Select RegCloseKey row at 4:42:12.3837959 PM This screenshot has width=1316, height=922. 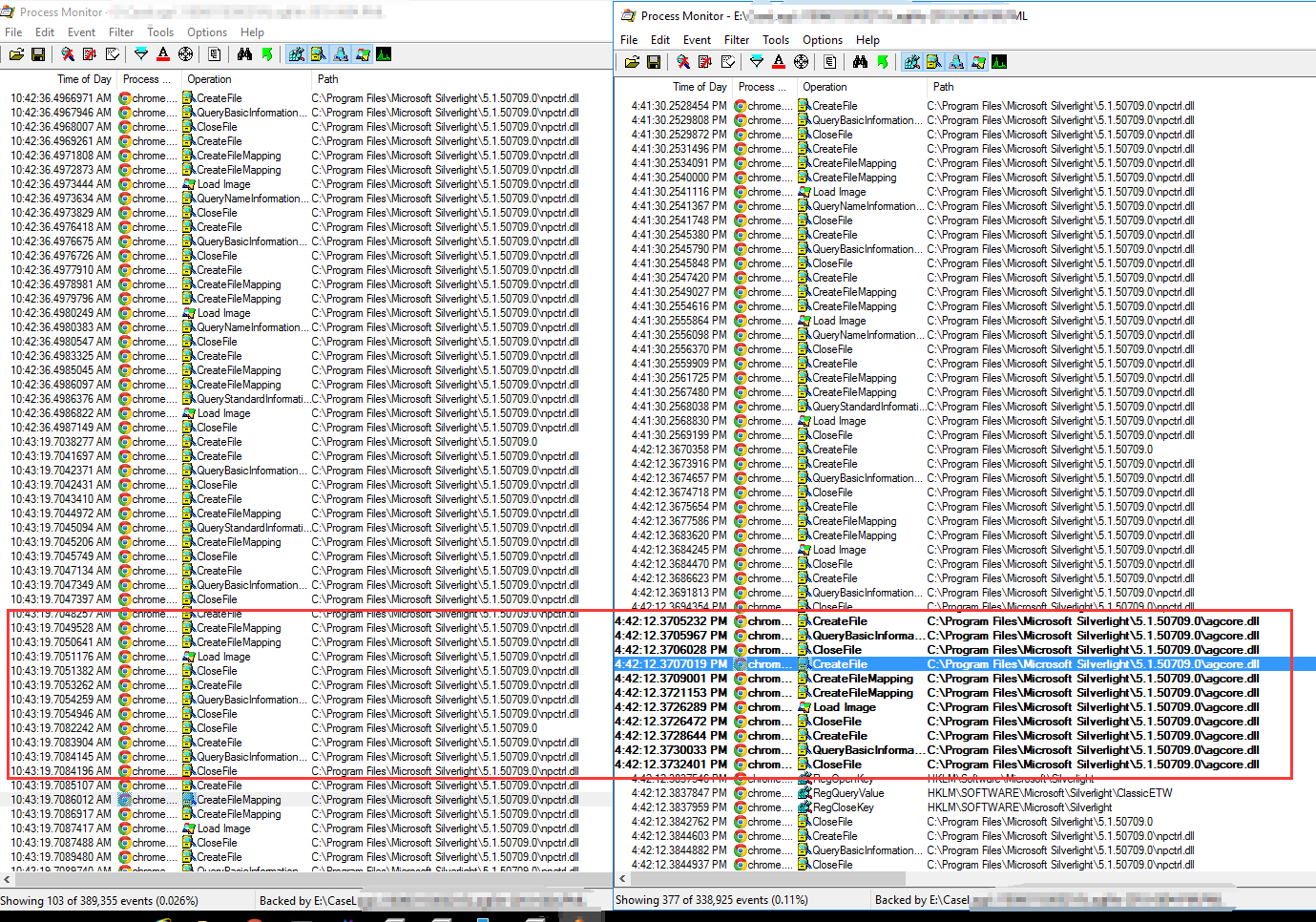coord(965,807)
